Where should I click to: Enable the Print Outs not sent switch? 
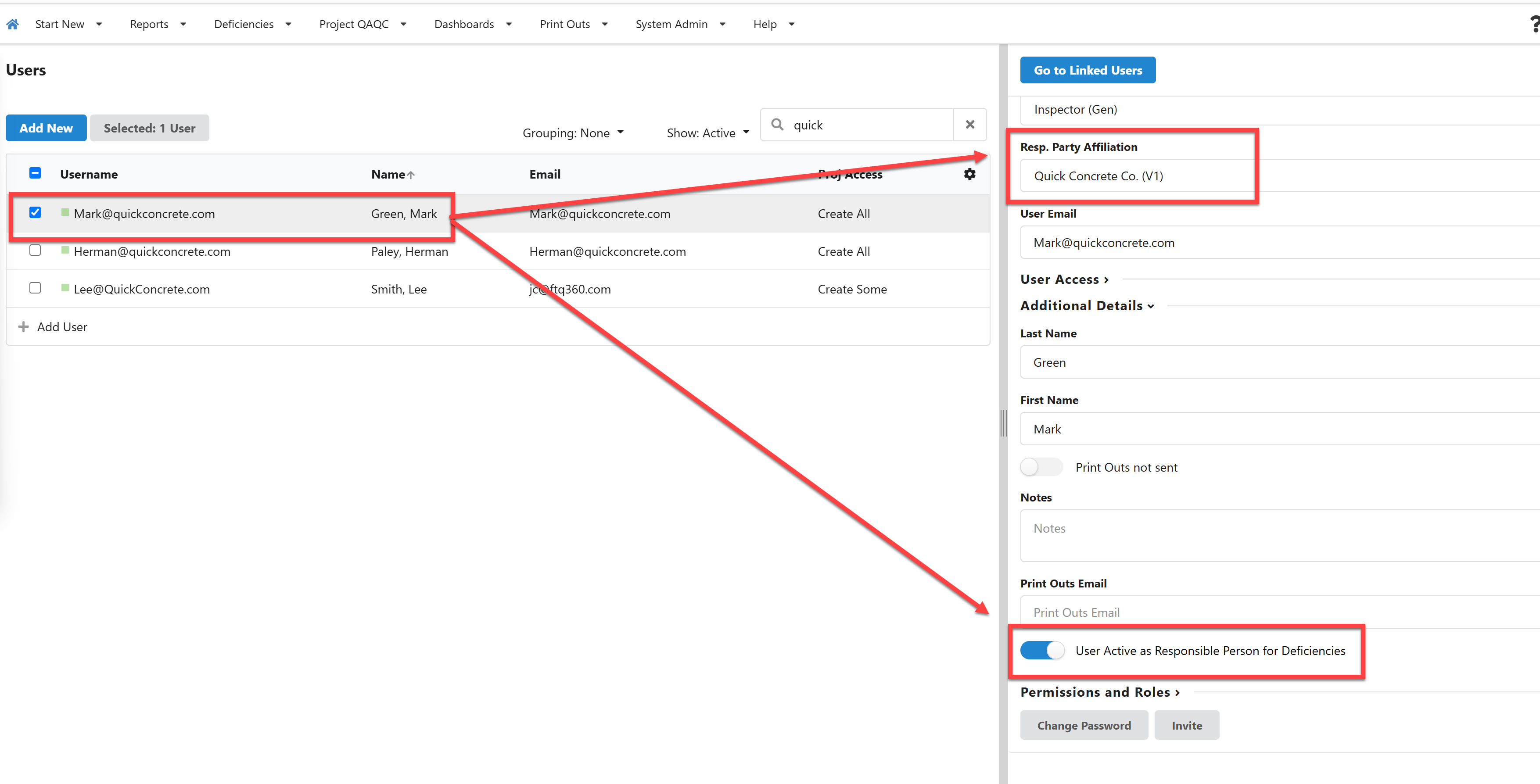1041,467
